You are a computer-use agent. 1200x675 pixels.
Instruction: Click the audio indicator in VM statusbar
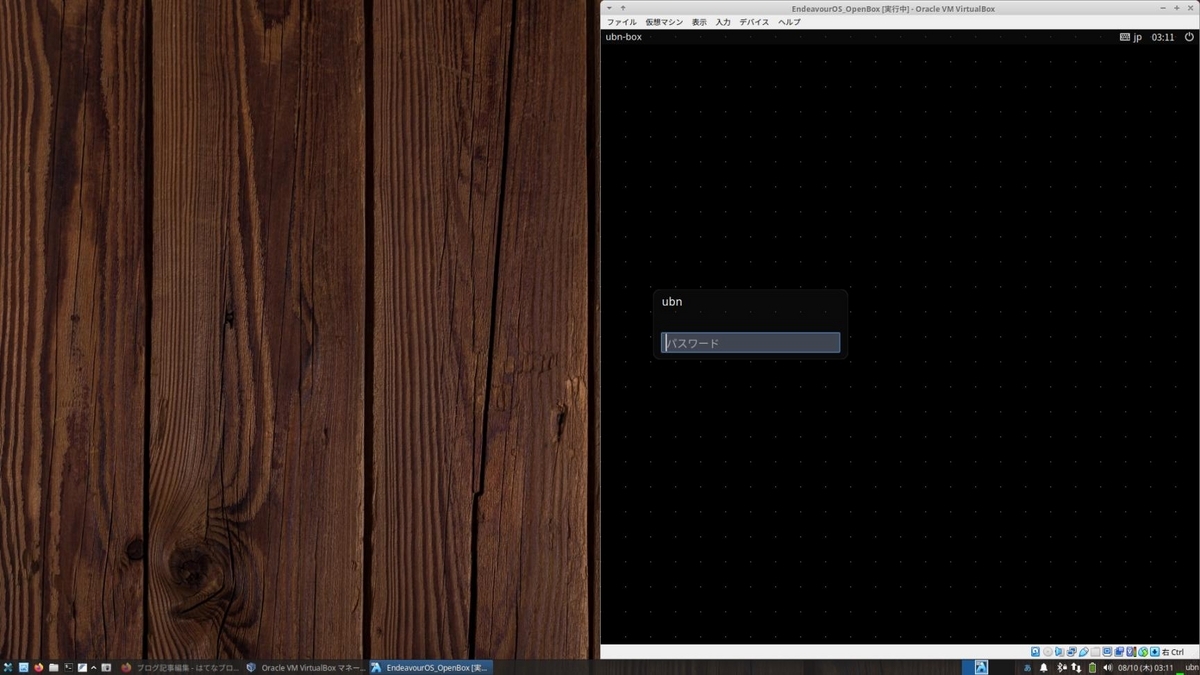(x=1059, y=652)
